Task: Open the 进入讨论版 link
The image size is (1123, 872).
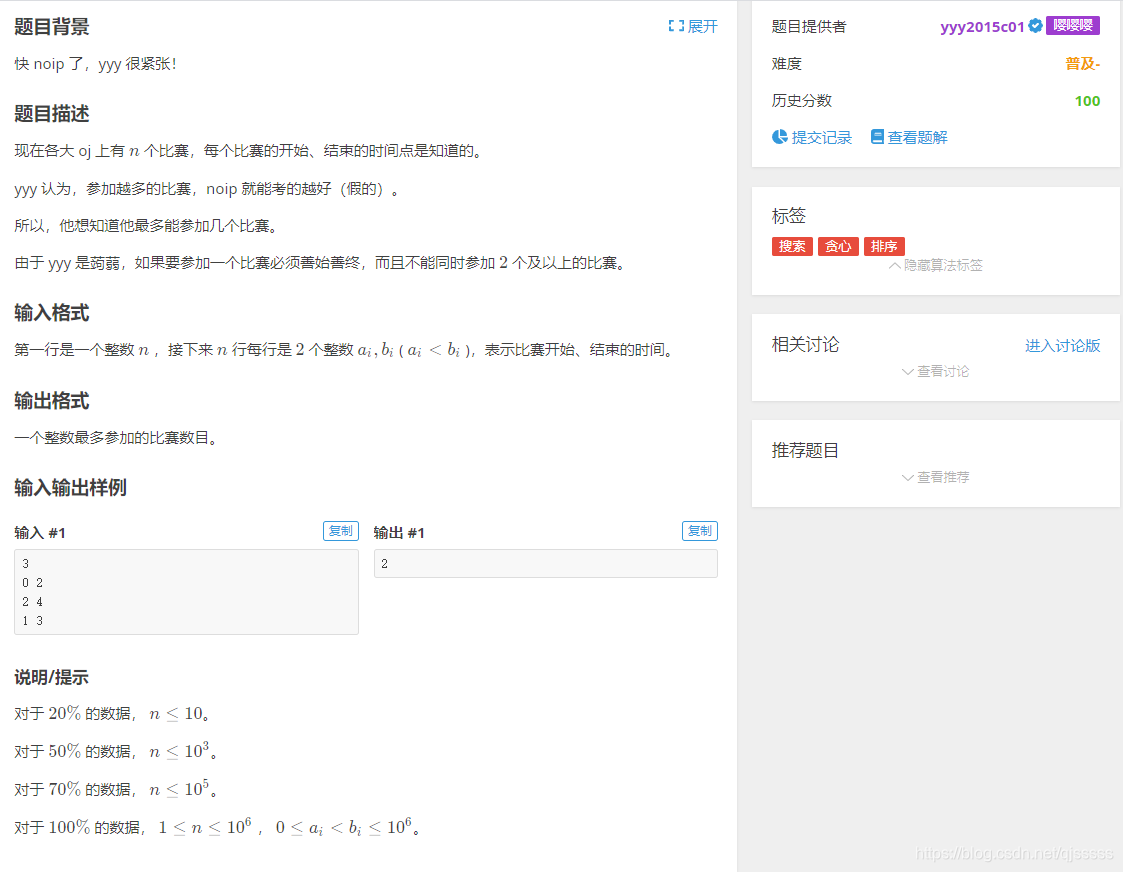Action: coord(1062,345)
